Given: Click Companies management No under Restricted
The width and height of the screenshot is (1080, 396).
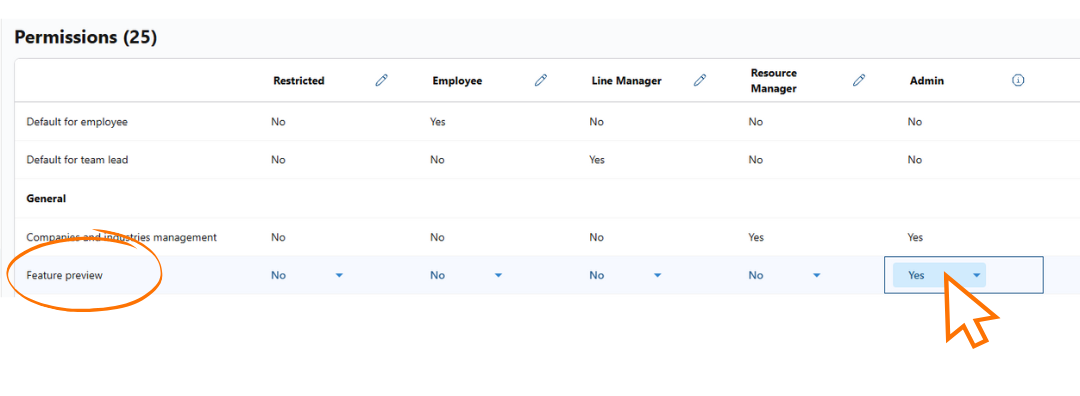Looking at the screenshot, I should click(278, 237).
